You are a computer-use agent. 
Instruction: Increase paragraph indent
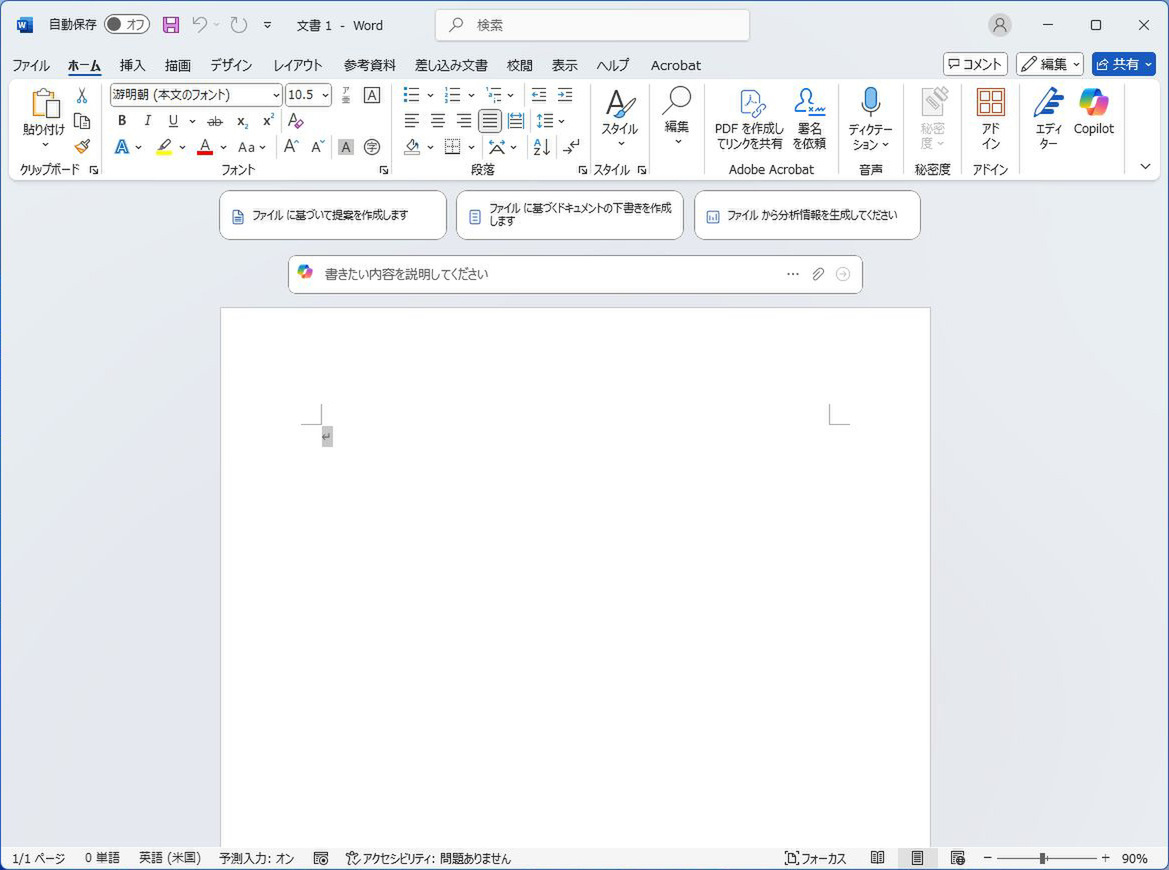coord(565,95)
